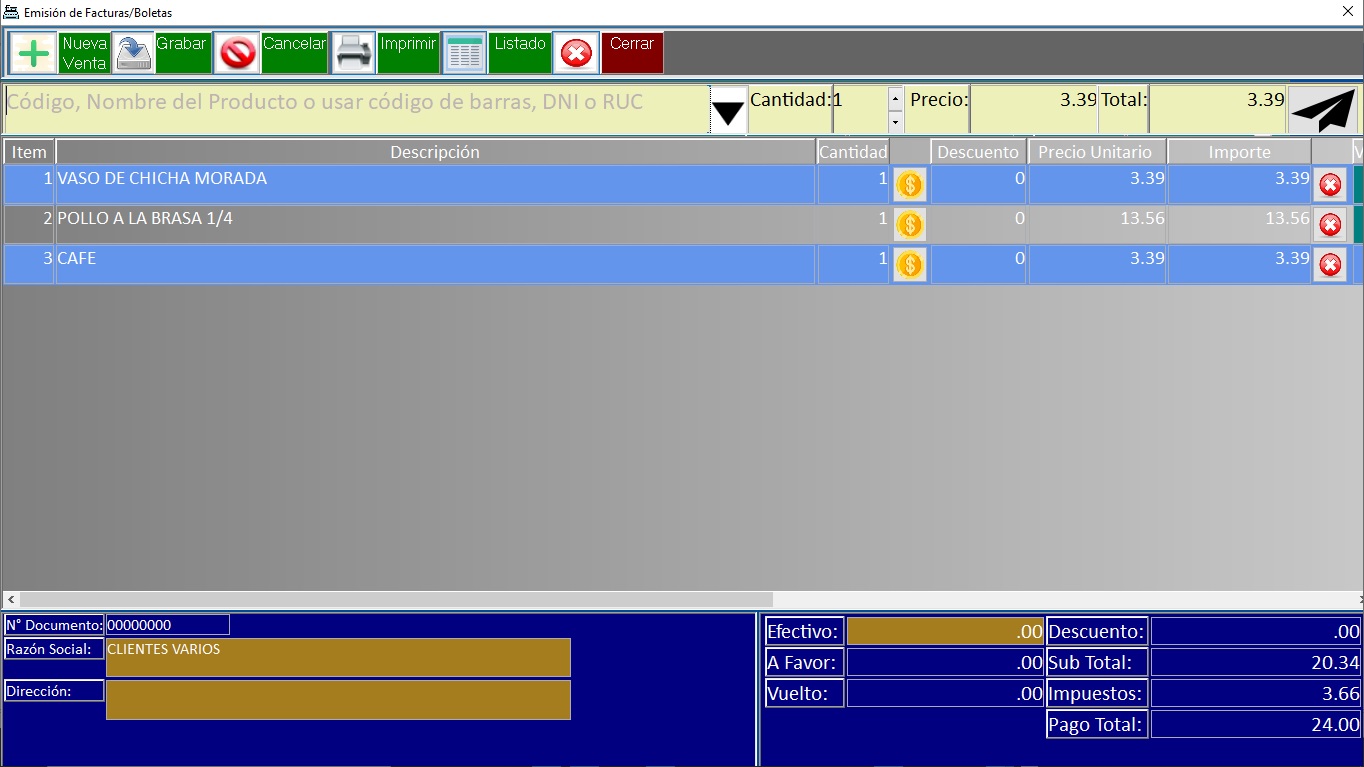This screenshot has width=1364, height=767.
Task: Remove POLLO A LA BRASA 1/4 with red X
Action: coord(1330,224)
